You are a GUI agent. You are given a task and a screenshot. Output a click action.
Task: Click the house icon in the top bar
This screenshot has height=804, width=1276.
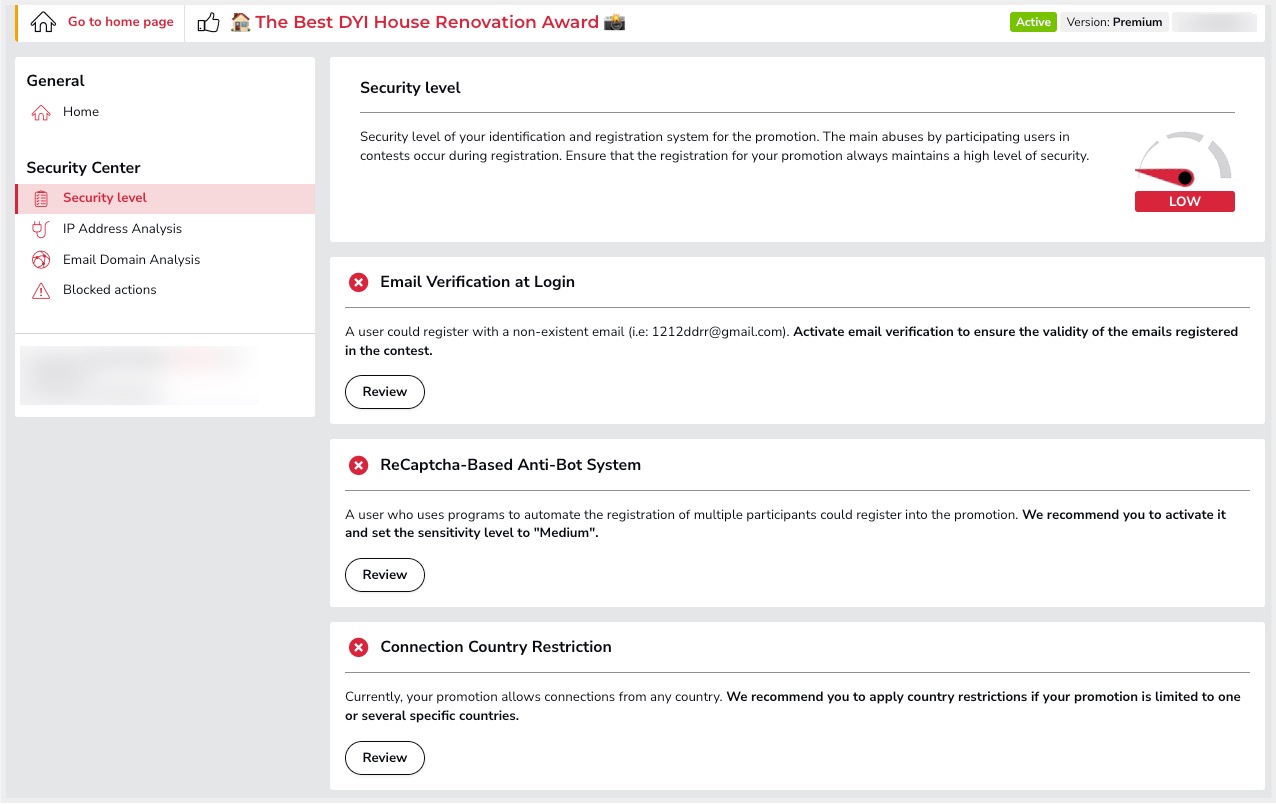tap(43, 22)
